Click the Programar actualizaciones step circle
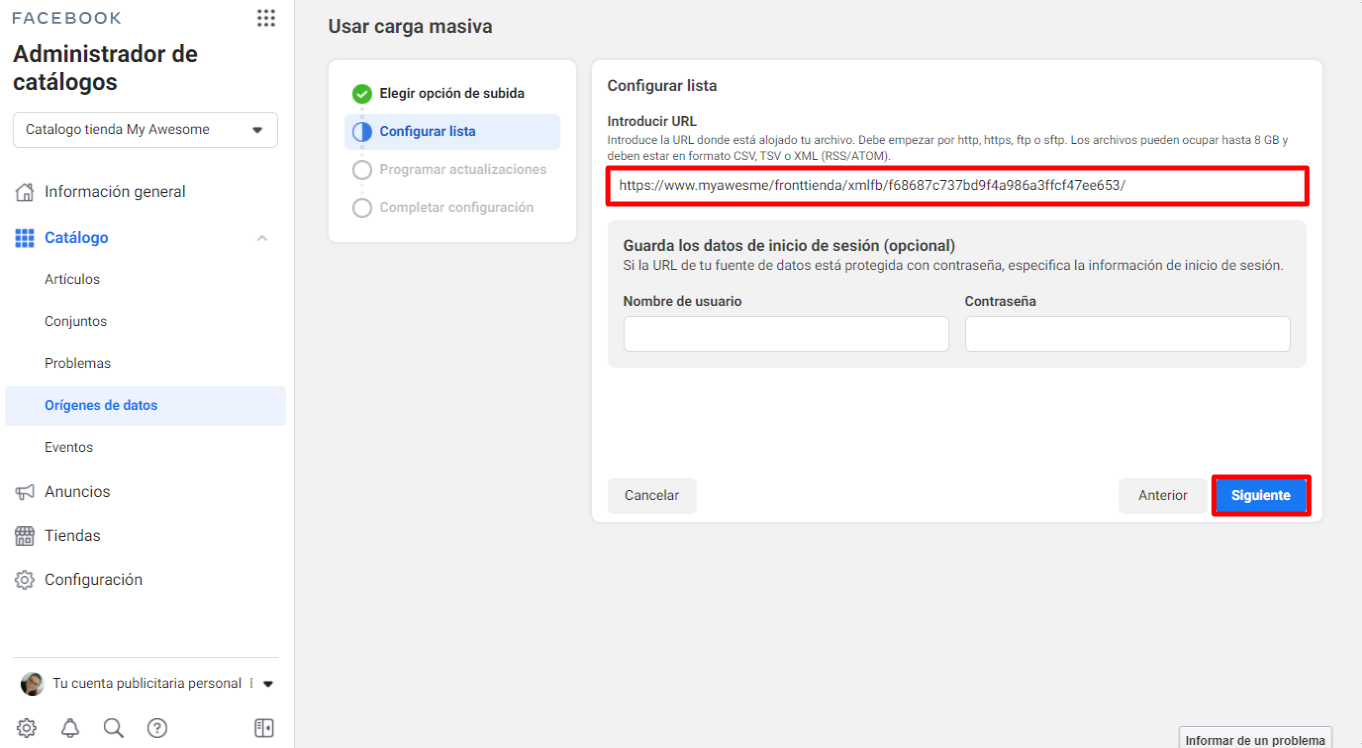The height and width of the screenshot is (748, 1362). [362, 170]
